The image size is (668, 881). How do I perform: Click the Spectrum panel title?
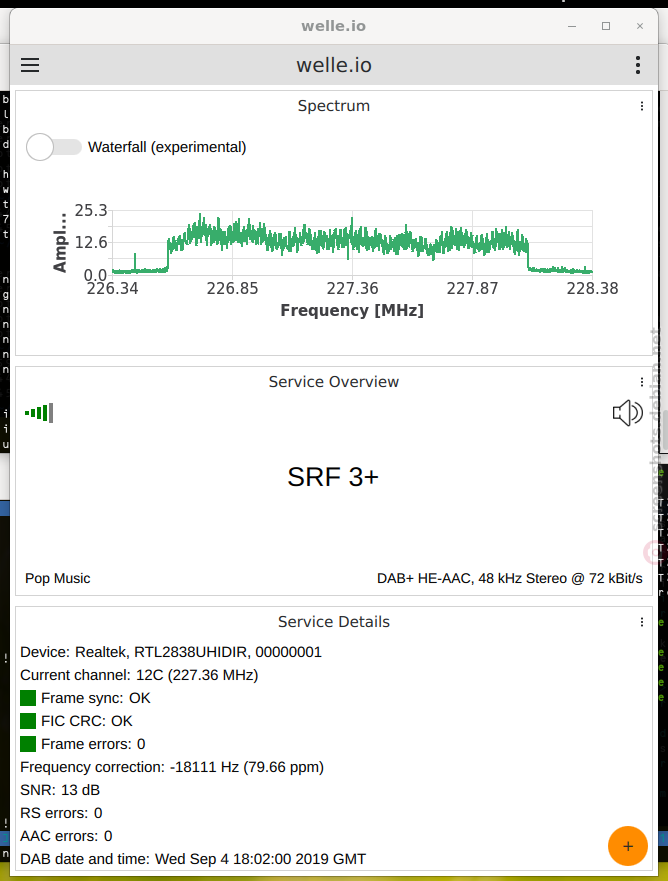click(x=334, y=106)
